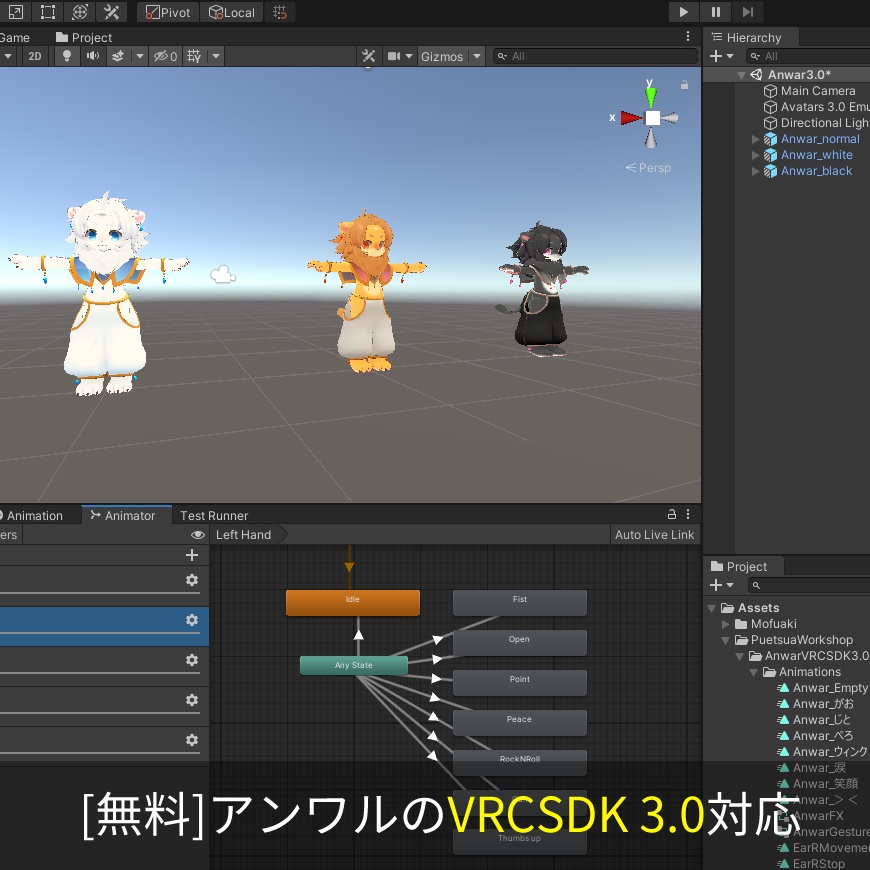Open Scene view panel options menu
Screen dimensions: 870x870
[688, 37]
